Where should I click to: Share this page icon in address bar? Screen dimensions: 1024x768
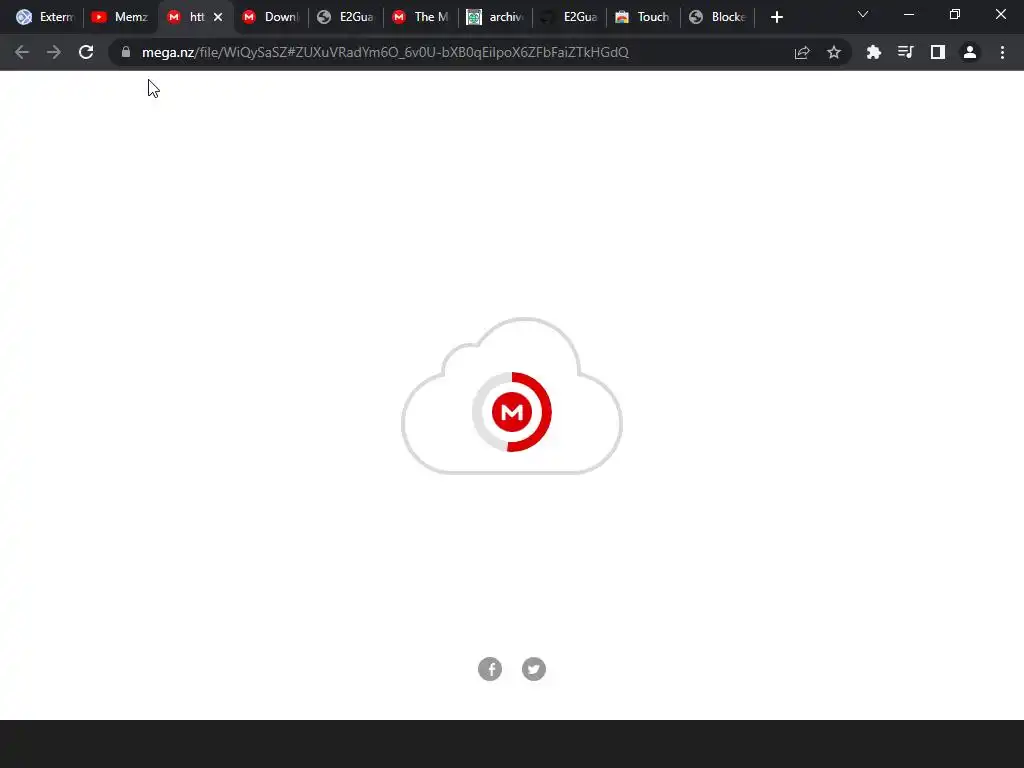pyautogui.click(x=802, y=52)
